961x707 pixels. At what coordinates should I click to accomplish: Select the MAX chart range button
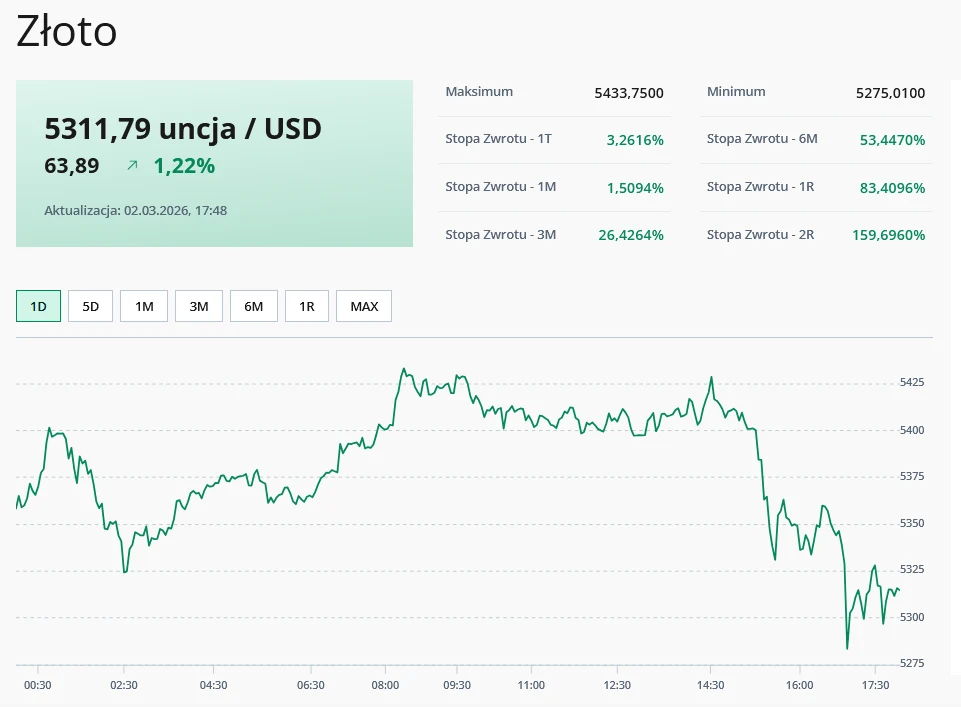364,306
